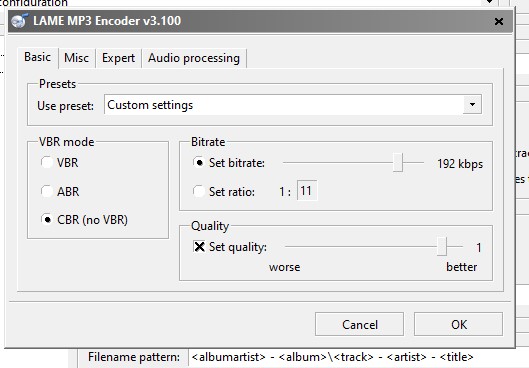Image resolution: width=529 pixels, height=368 pixels.
Task: Close the LAME MP3 Encoder dialog
Action: (x=499, y=22)
